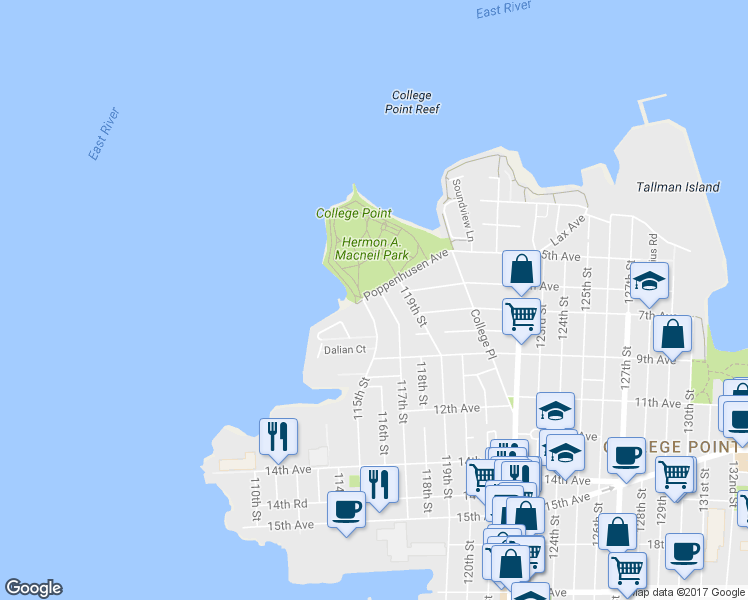The image size is (748, 600).
Task: Select the Tallman Island label
Action: (x=678, y=187)
